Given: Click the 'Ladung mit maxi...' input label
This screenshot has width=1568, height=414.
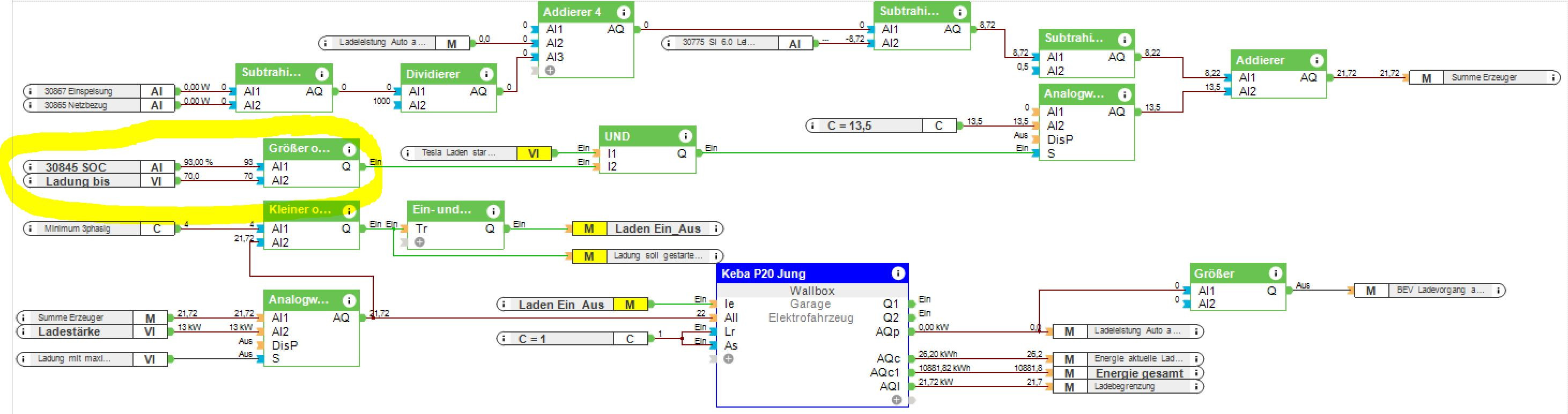Looking at the screenshot, I should point(73,359).
